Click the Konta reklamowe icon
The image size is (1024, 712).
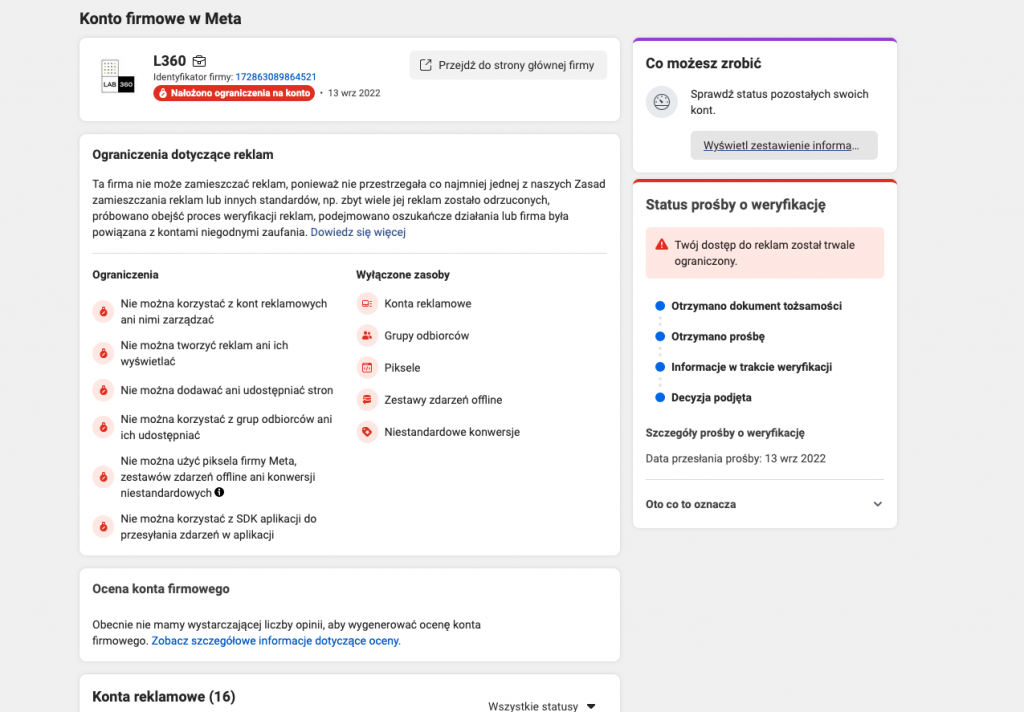point(367,304)
